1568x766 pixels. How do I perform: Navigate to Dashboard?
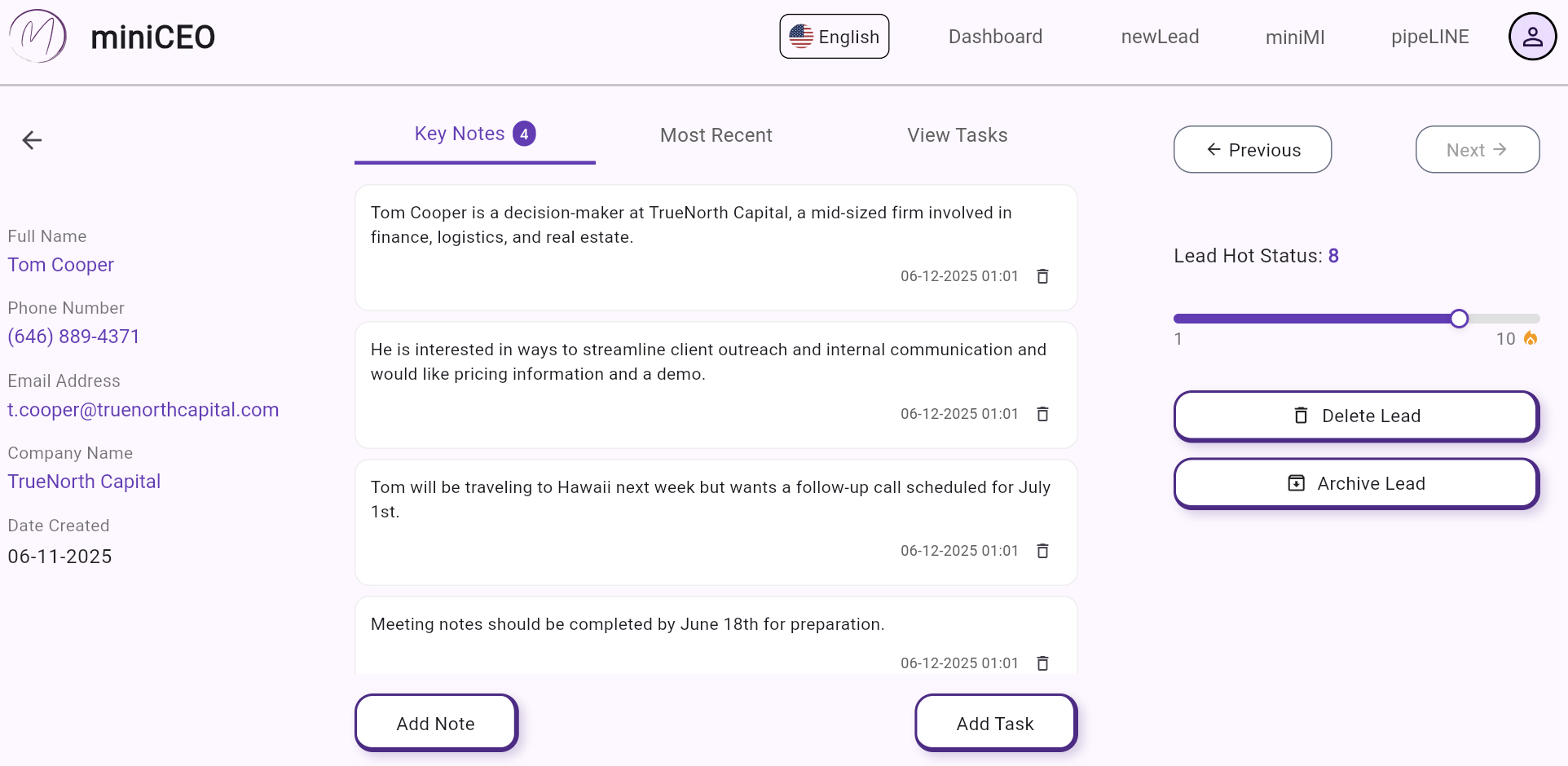point(995,37)
